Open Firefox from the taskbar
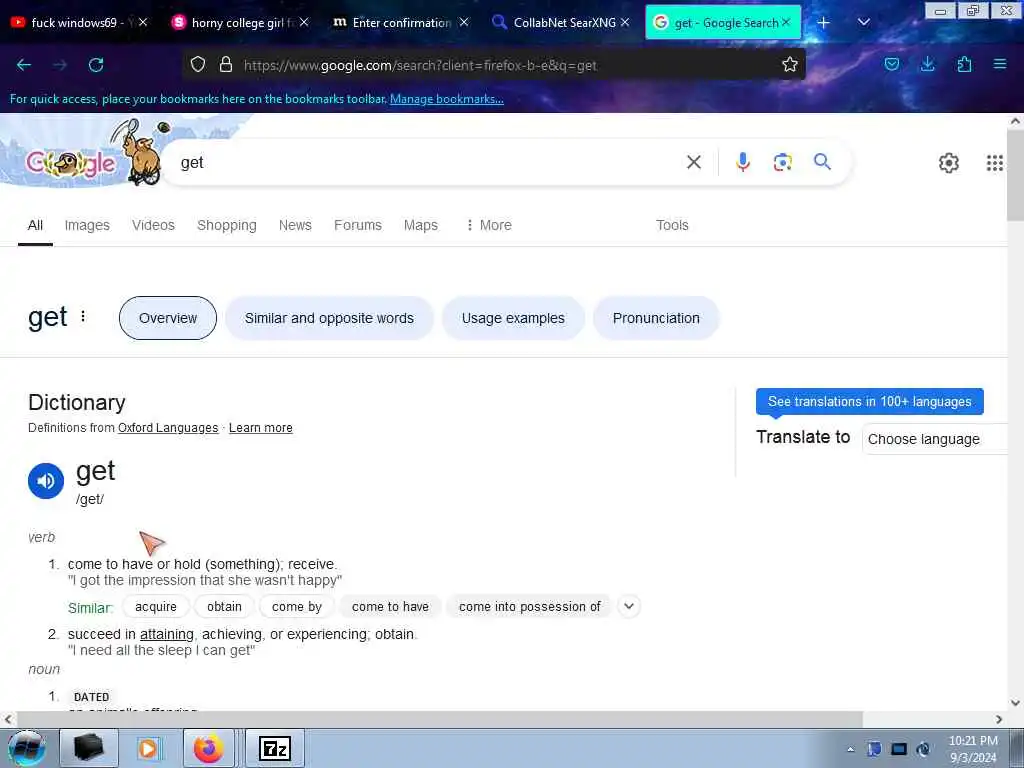Image resolution: width=1024 pixels, height=768 pixels. pyautogui.click(x=208, y=748)
